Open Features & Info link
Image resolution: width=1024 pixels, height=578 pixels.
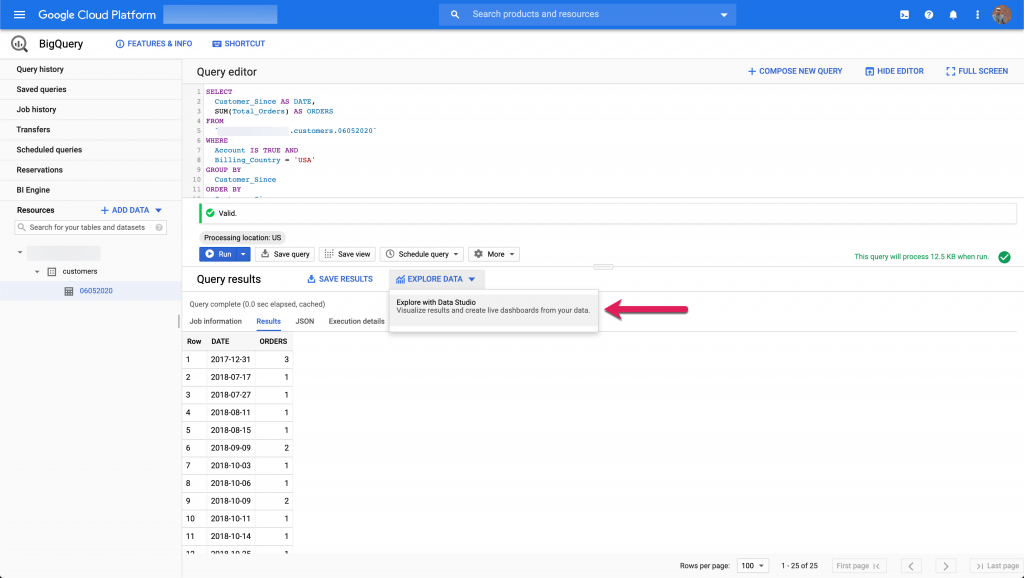click(153, 44)
